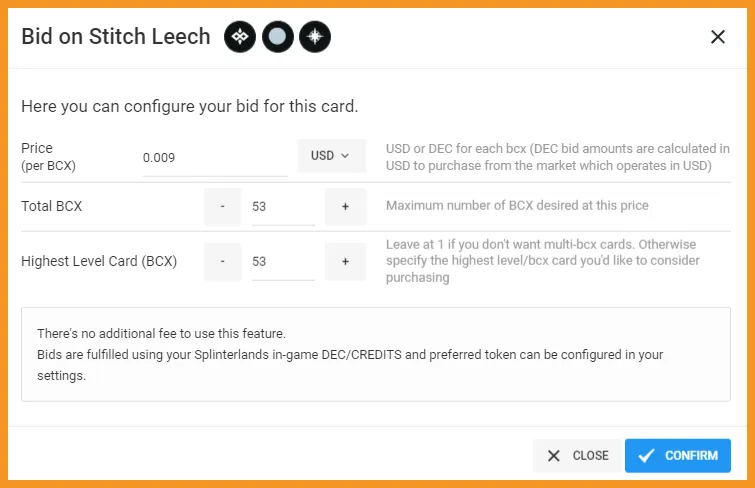This screenshot has width=755, height=488.
Task: Dismiss the dialog with the top-right X icon
Action: click(x=717, y=37)
